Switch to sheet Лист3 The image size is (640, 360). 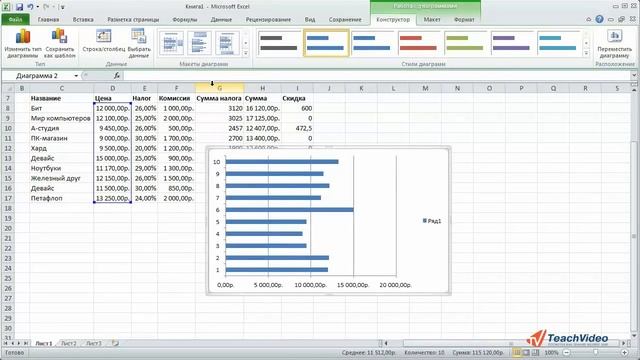93,343
